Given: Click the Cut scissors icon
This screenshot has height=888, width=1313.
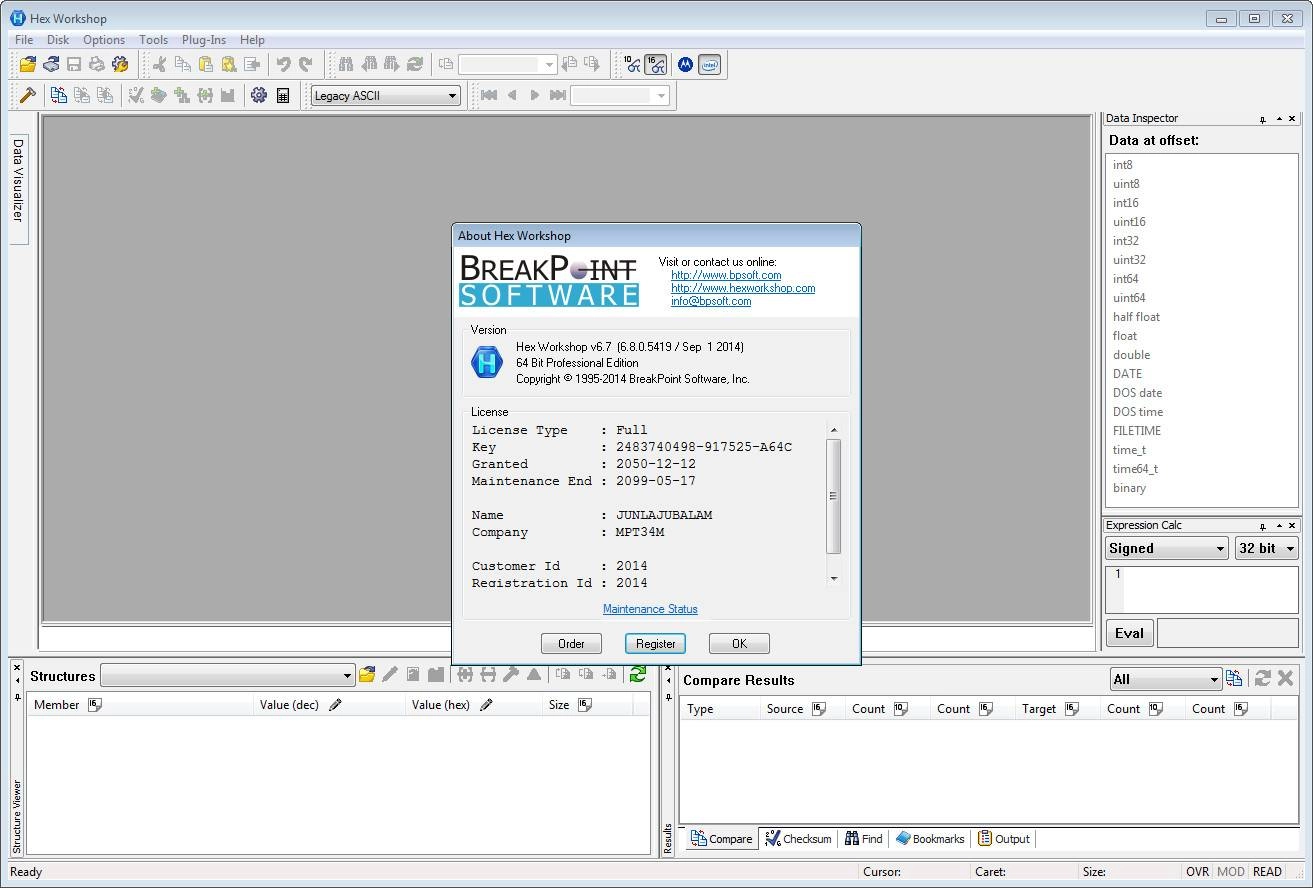Looking at the screenshot, I should [160, 64].
